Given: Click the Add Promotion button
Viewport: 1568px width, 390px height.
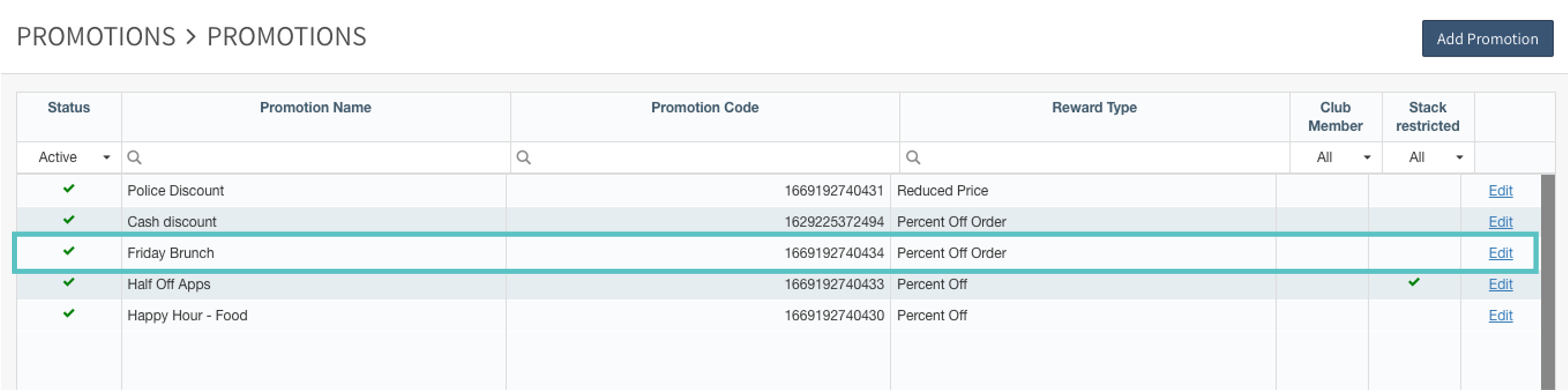Looking at the screenshot, I should point(1487,39).
